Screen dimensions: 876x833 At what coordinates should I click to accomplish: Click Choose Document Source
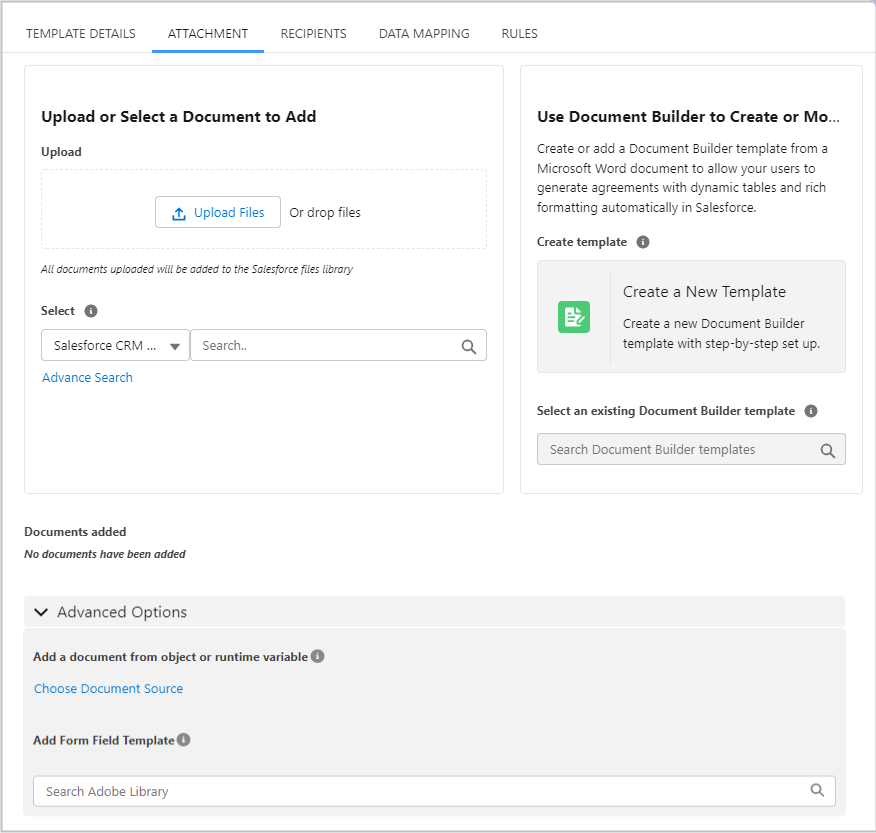pyautogui.click(x=108, y=688)
